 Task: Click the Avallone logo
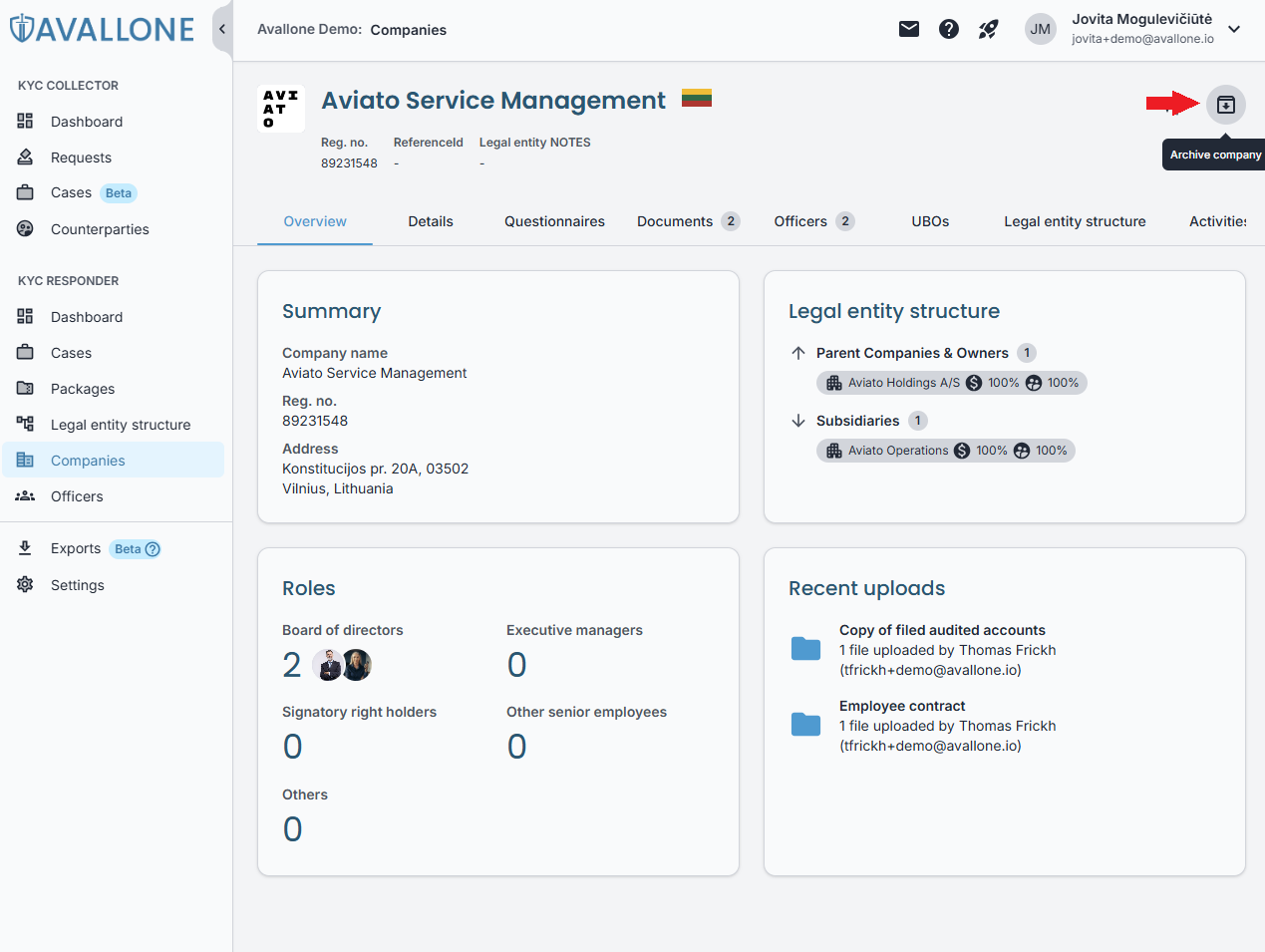click(x=102, y=29)
